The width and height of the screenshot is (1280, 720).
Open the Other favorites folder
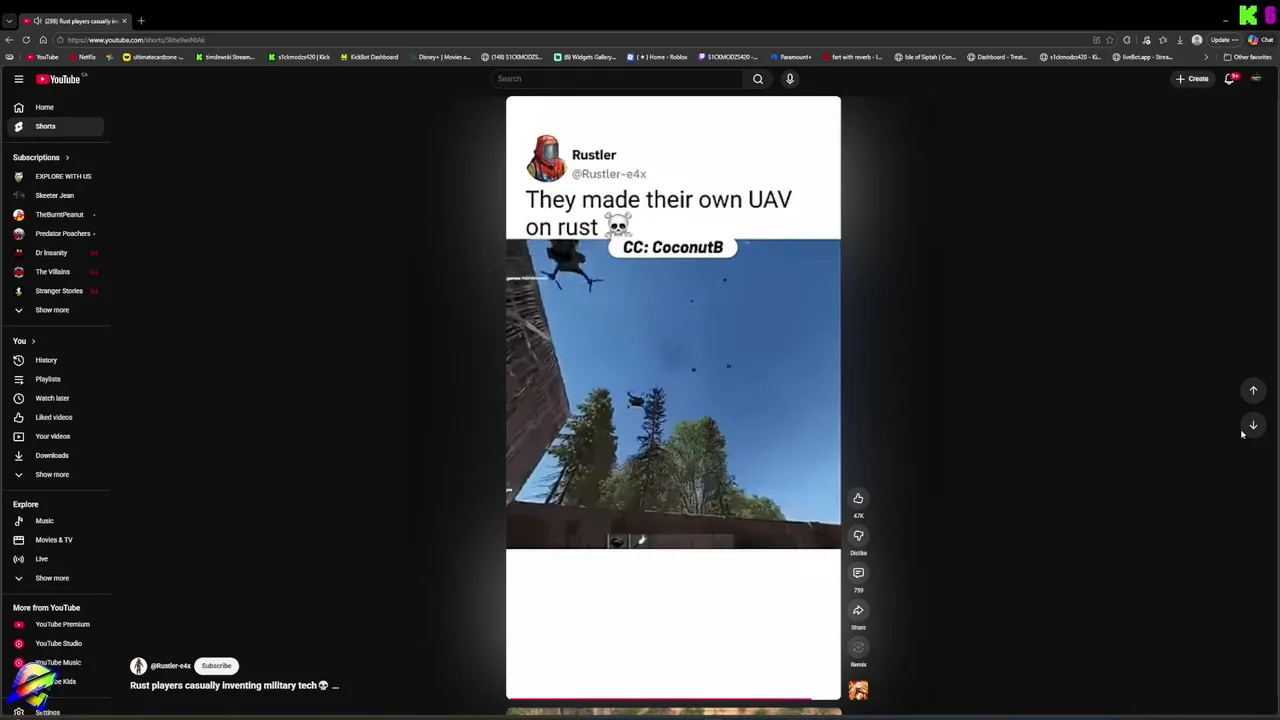click(x=1248, y=57)
